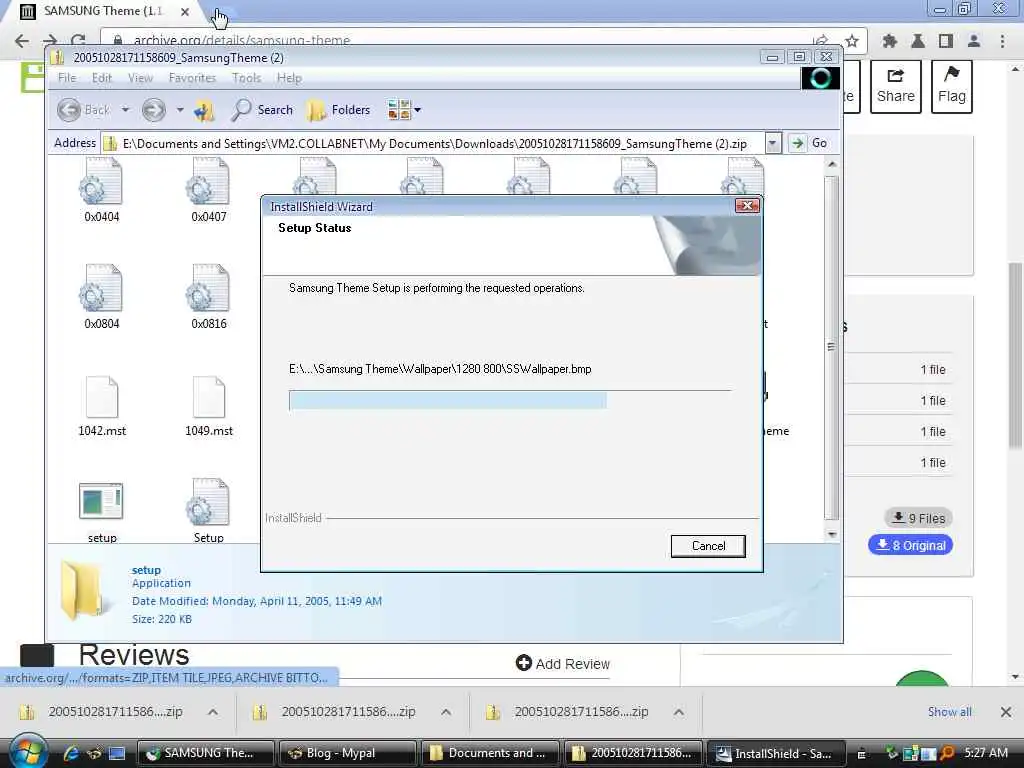Click the Forward arrow in Explorer toolbar
Screen dimensions: 1024x768
coord(154,110)
